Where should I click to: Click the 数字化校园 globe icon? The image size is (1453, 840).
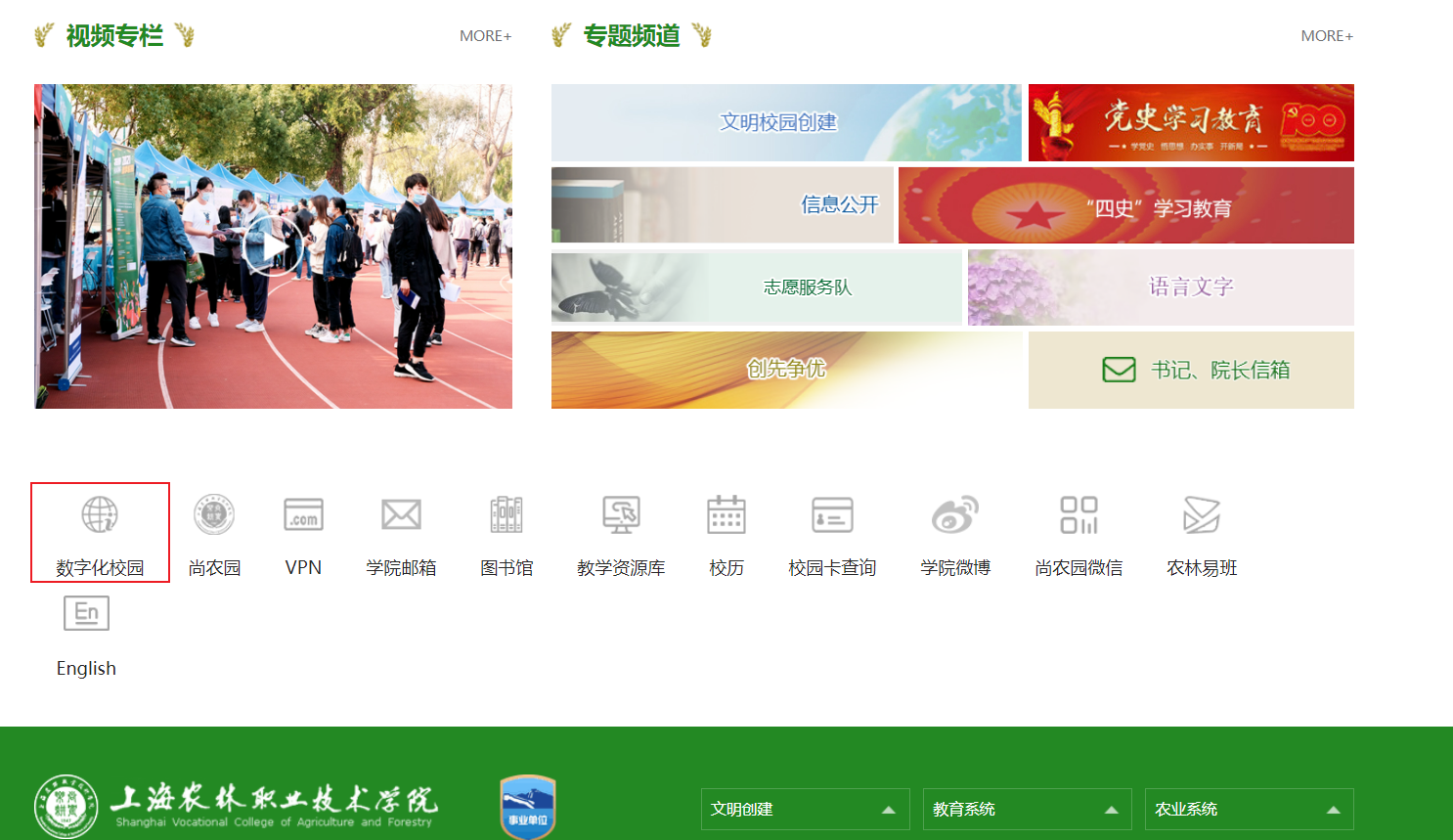(100, 514)
